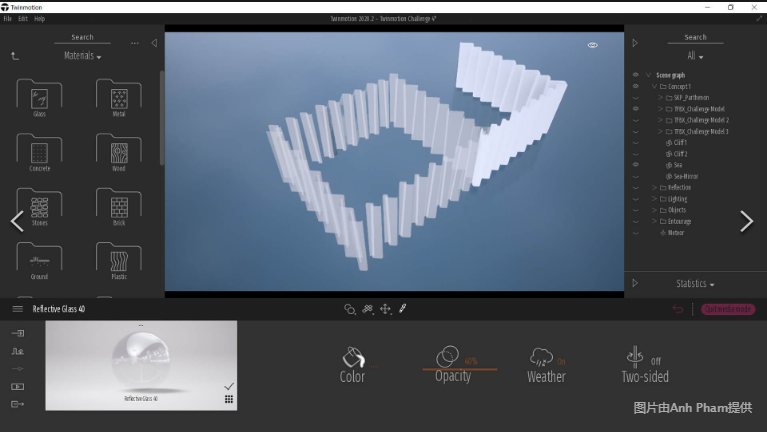Viewport: 767px width, 432px height.
Task: Open the Statistics dropdown
Action: pyautogui.click(x=695, y=284)
